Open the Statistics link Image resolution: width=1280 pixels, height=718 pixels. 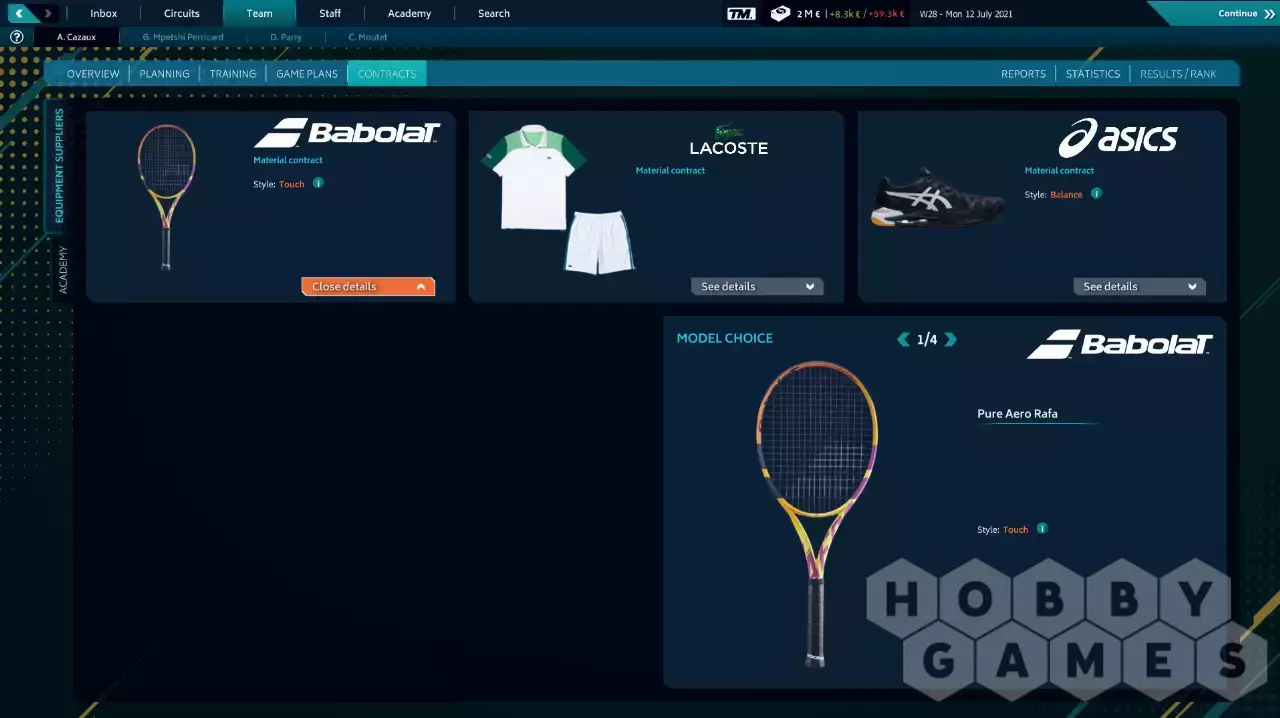(x=1093, y=74)
